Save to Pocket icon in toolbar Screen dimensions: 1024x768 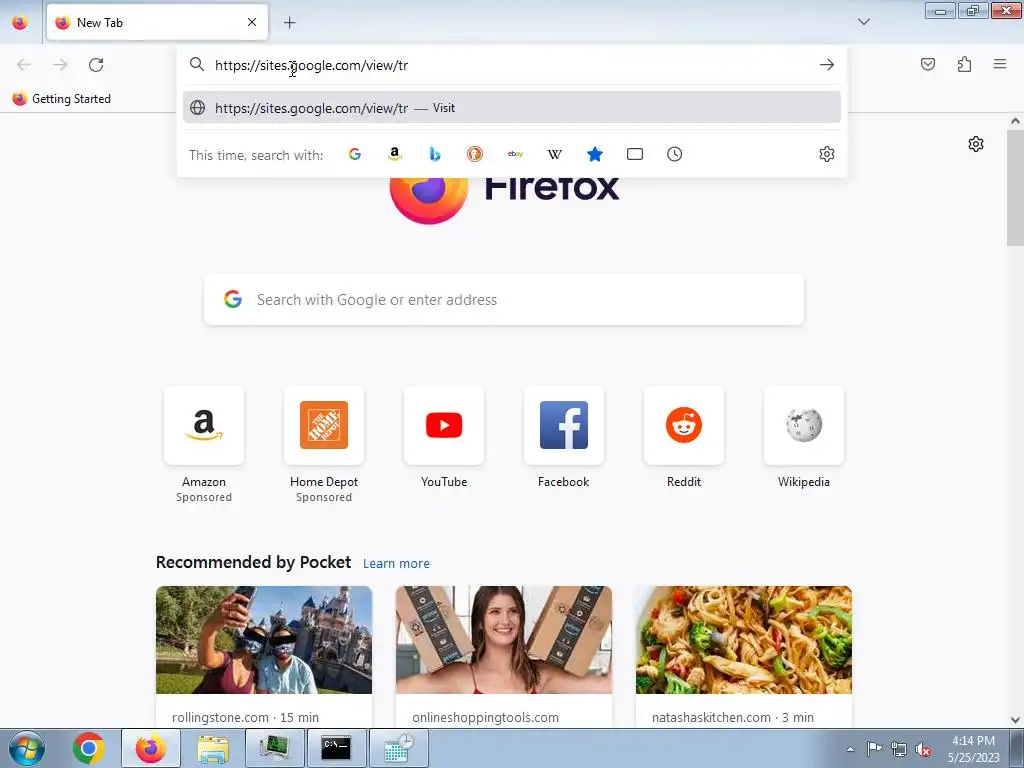coord(928,64)
